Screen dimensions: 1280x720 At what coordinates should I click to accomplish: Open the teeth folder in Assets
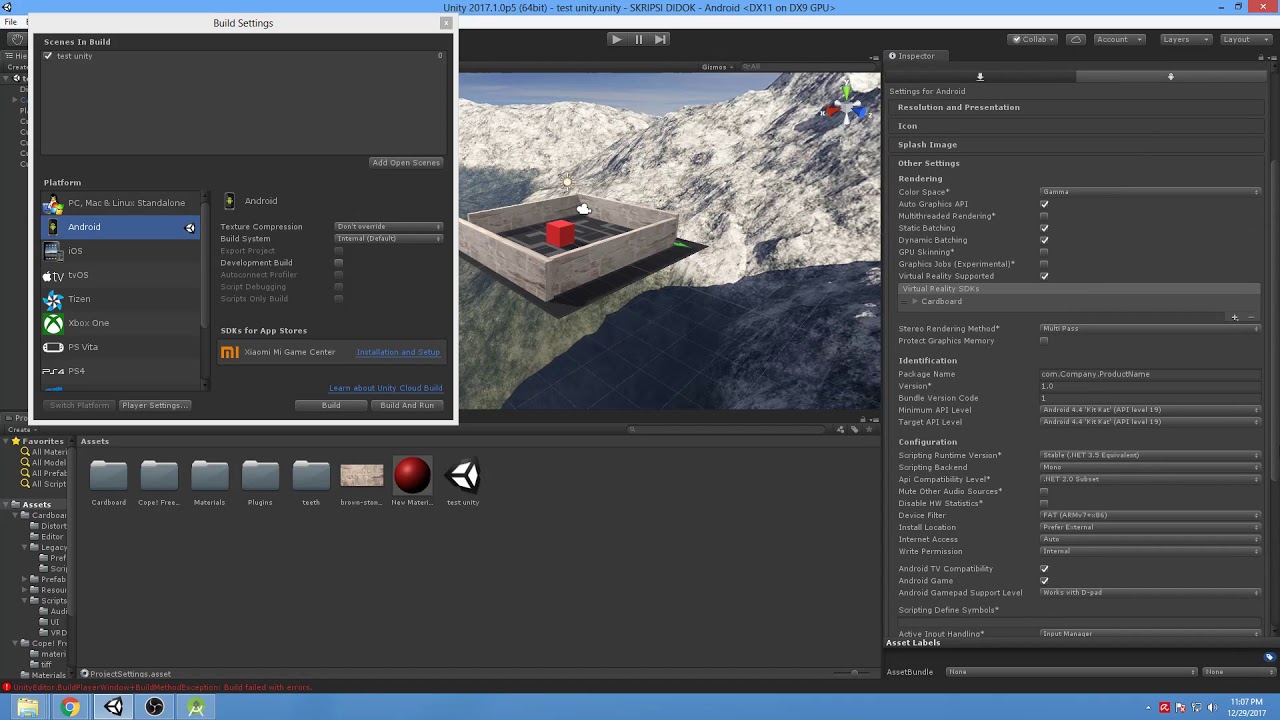pos(311,476)
